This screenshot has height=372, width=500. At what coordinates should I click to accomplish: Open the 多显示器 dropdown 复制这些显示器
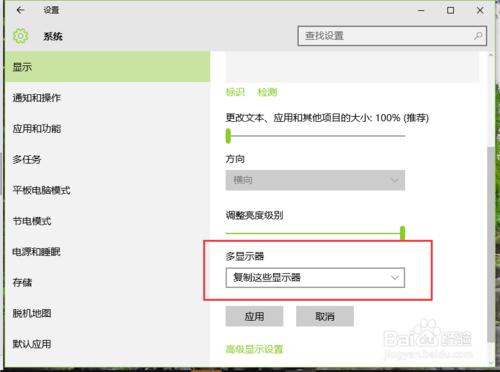tap(315, 277)
